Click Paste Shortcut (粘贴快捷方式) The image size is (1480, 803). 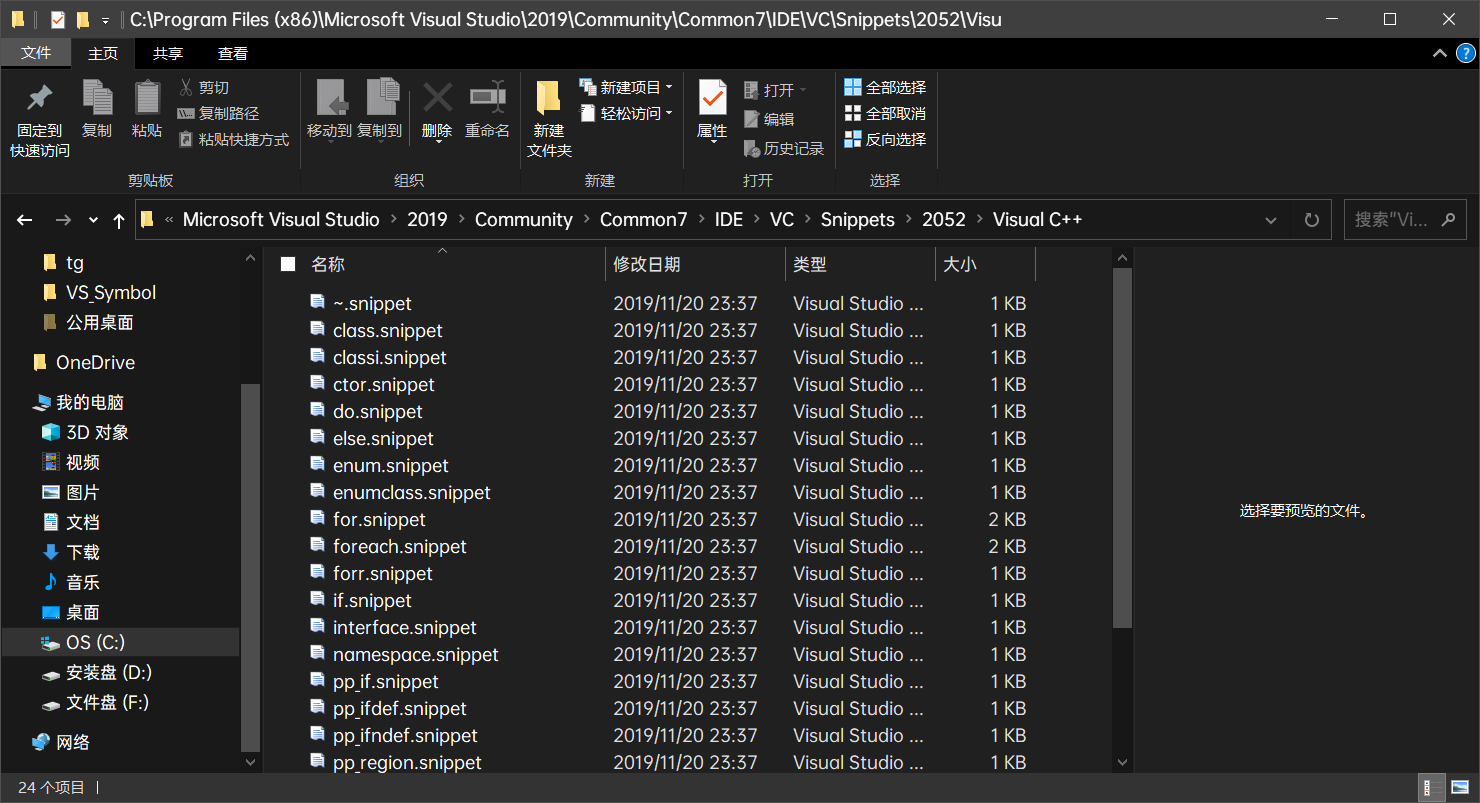[234, 140]
